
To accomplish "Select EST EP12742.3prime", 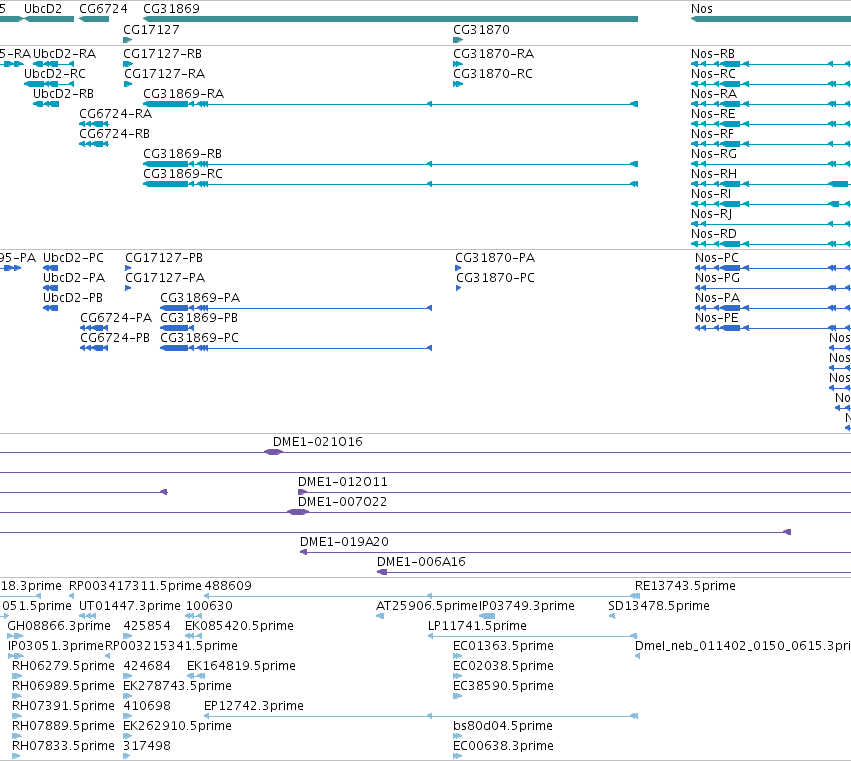I will [253, 706].
